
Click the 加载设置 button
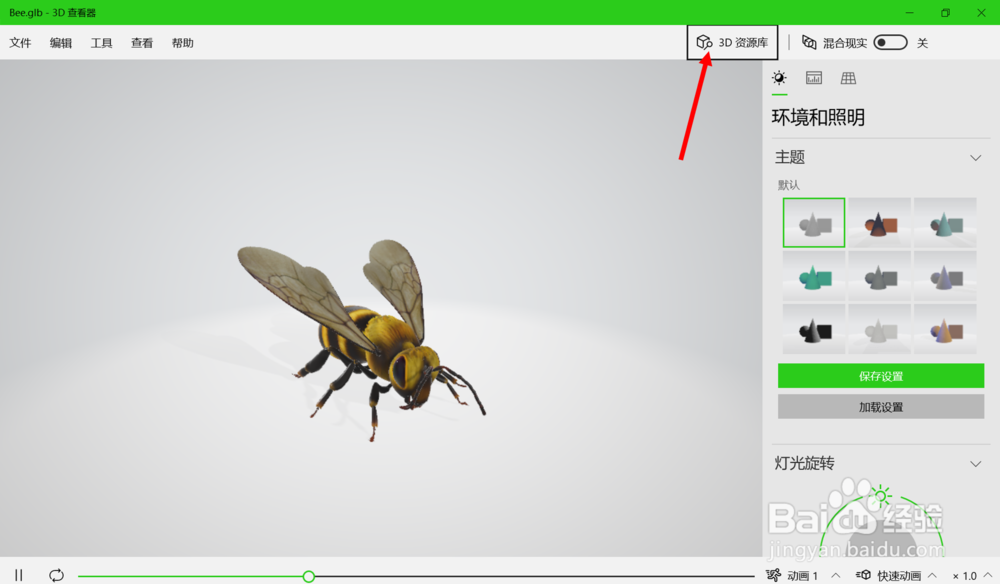tap(881, 407)
